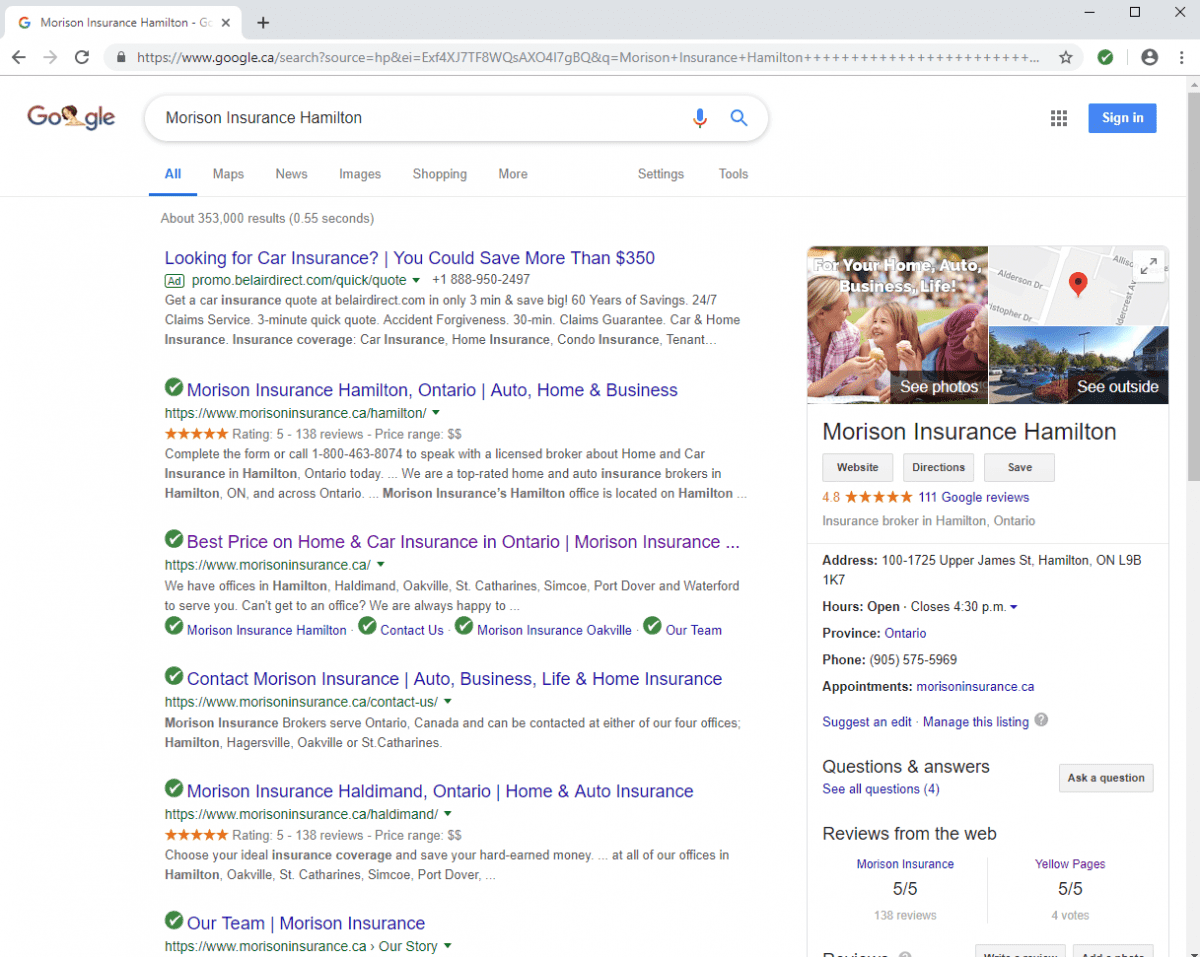Click the phone number (905) 575-5969
This screenshot has width=1200, height=957.
913,660
